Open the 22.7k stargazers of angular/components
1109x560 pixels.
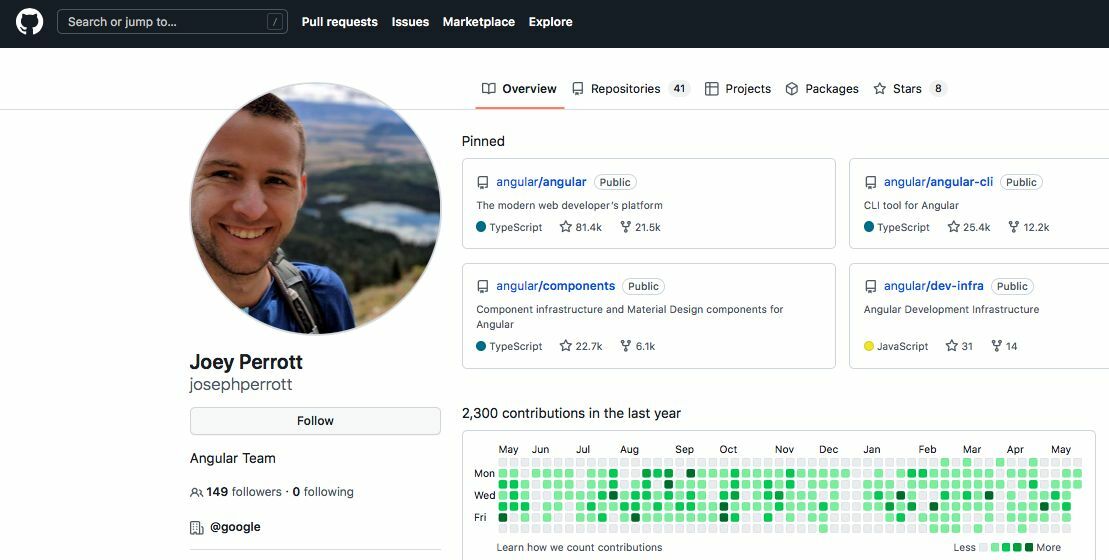(x=581, y=346)
